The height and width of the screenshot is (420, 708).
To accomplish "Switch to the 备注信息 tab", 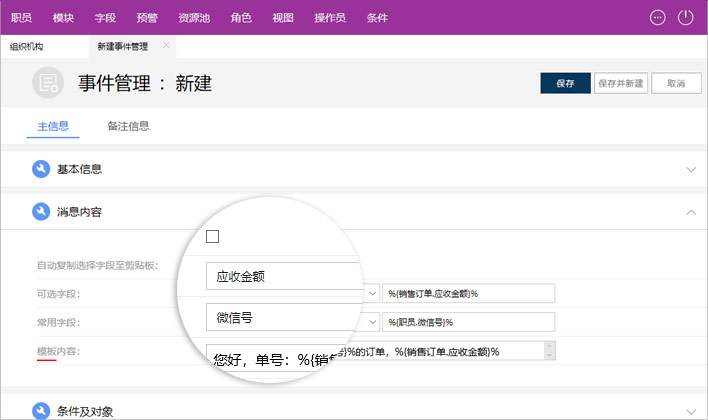I will tap(128, 126).
